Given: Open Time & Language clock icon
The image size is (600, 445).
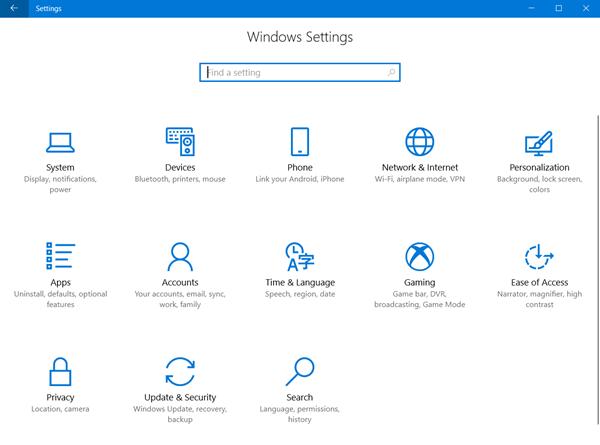Looking at the screenshot, I should coord(300,256).
